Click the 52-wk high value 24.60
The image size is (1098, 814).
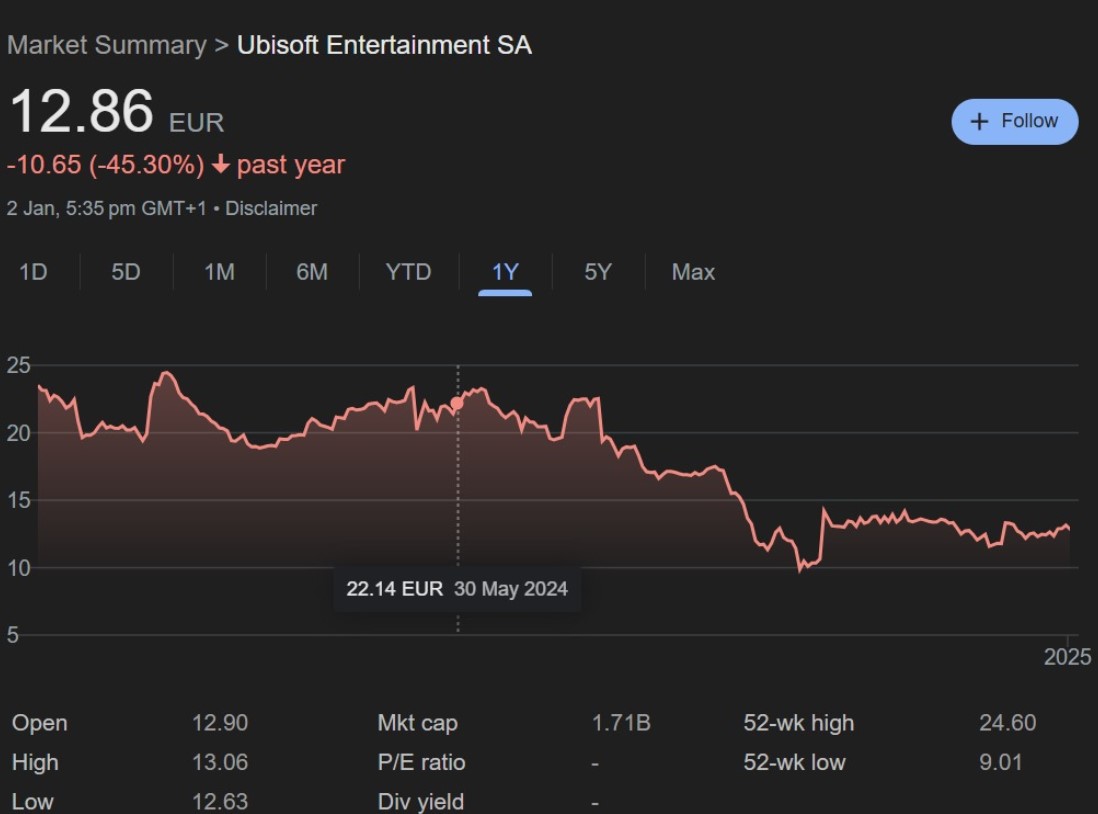coord(1008,723)
